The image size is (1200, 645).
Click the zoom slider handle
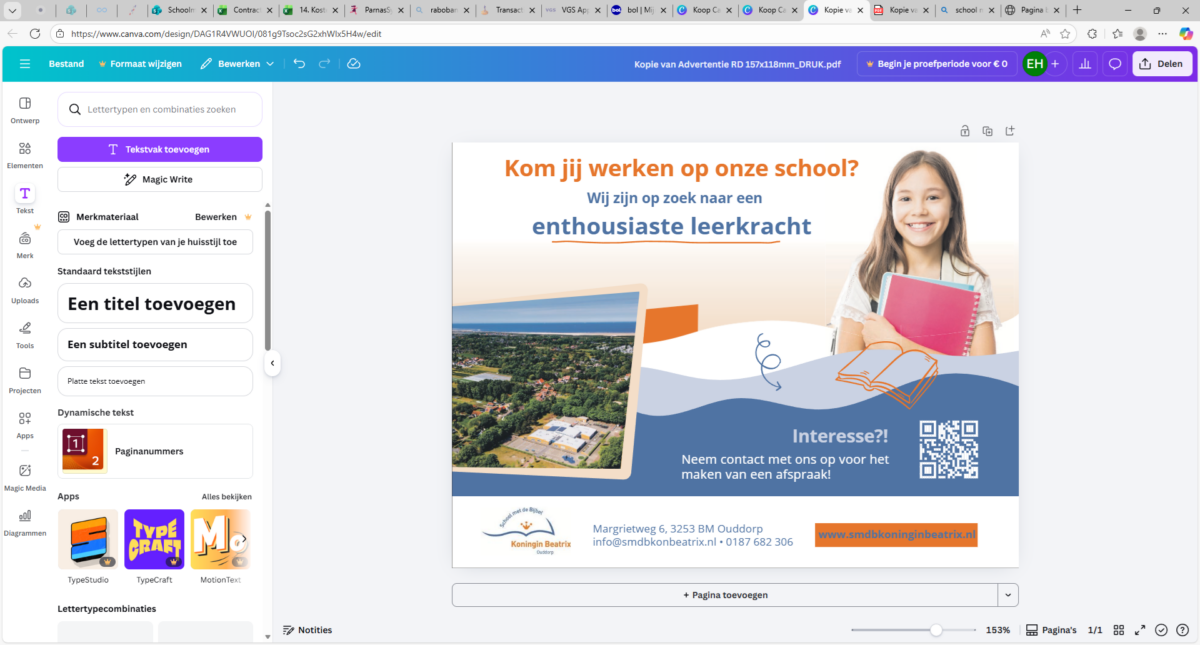(x=936, y=630)
